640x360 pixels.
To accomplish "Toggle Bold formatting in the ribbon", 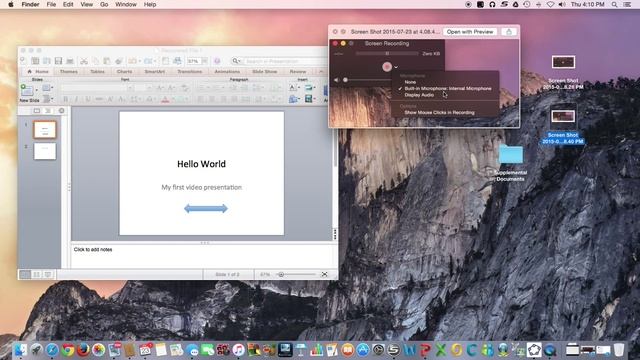I will (65, 99).
